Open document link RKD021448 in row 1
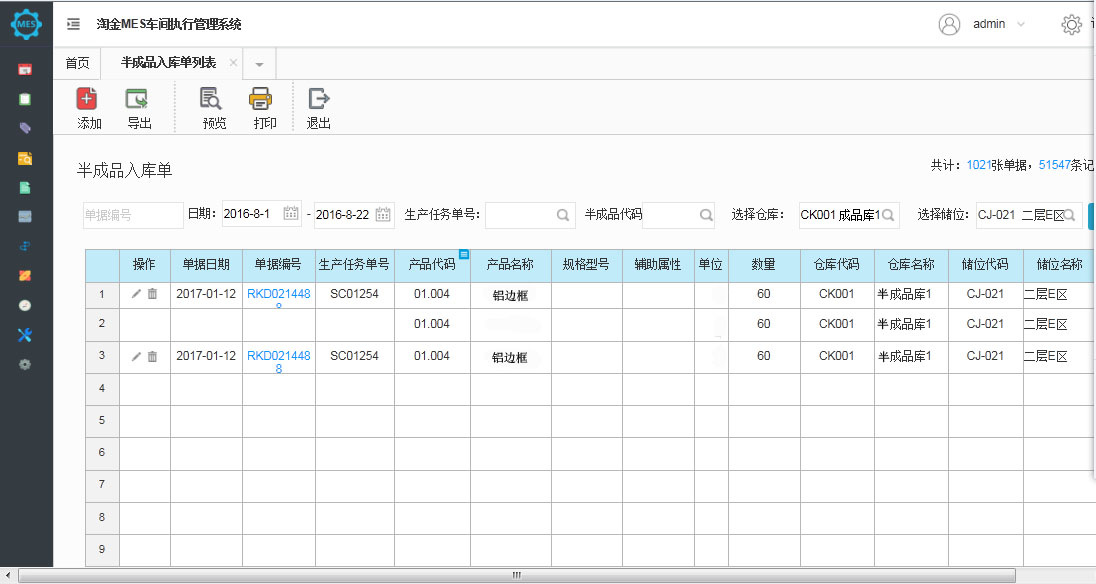The width and height of the screenshot is (1096, 584). pyautogui.click(x=278, y=294)
